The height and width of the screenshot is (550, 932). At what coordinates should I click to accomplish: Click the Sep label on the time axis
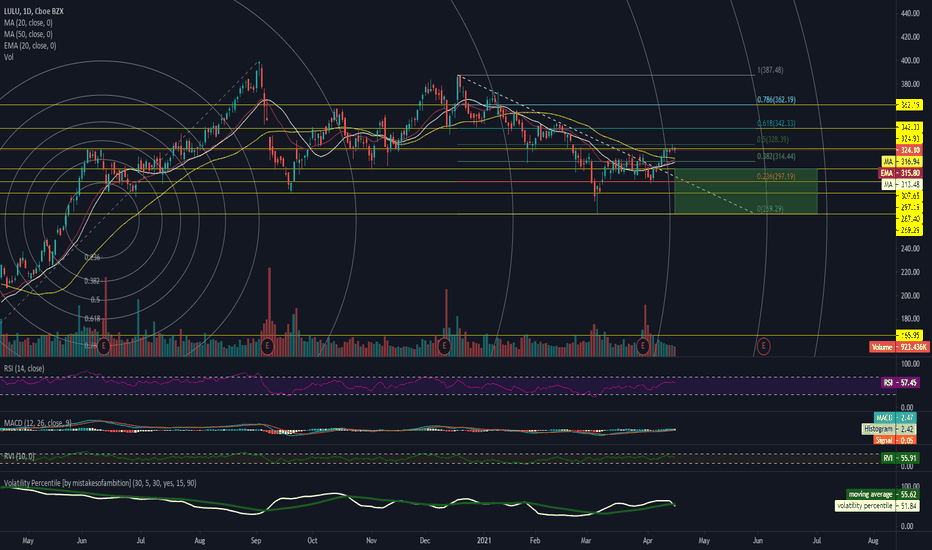(256, 541)
